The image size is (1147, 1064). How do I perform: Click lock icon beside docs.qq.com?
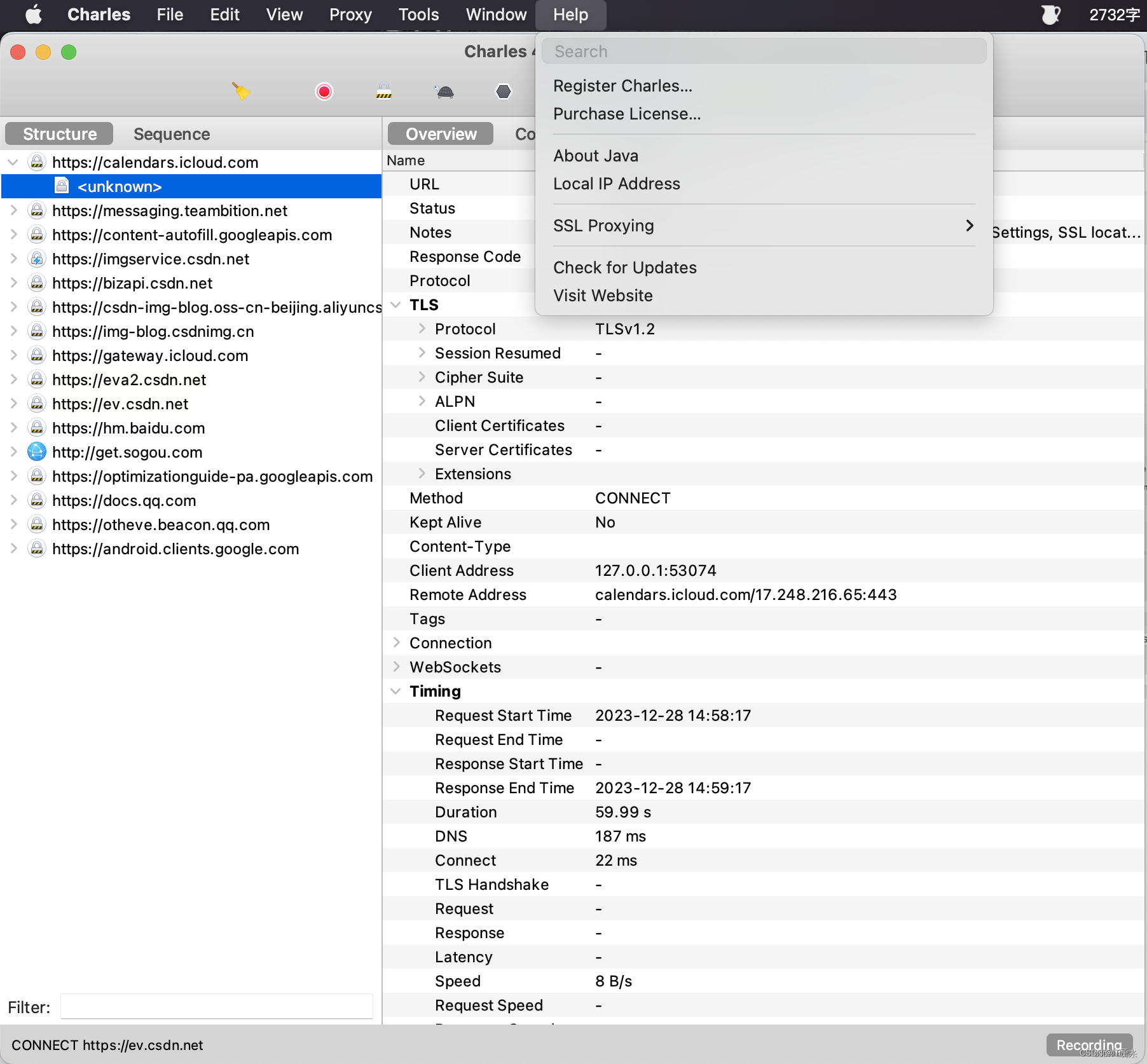pyautogui.click(x=37, y=500)
